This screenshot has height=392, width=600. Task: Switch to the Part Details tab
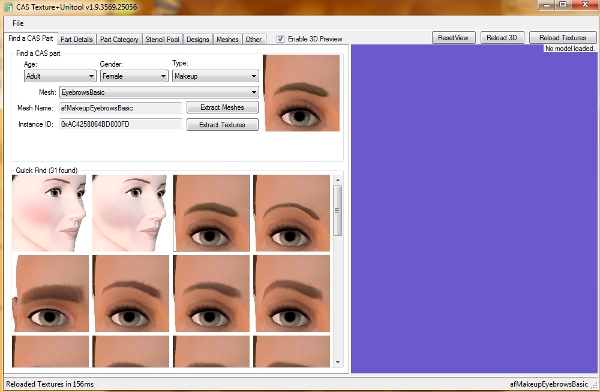(77, 39)
